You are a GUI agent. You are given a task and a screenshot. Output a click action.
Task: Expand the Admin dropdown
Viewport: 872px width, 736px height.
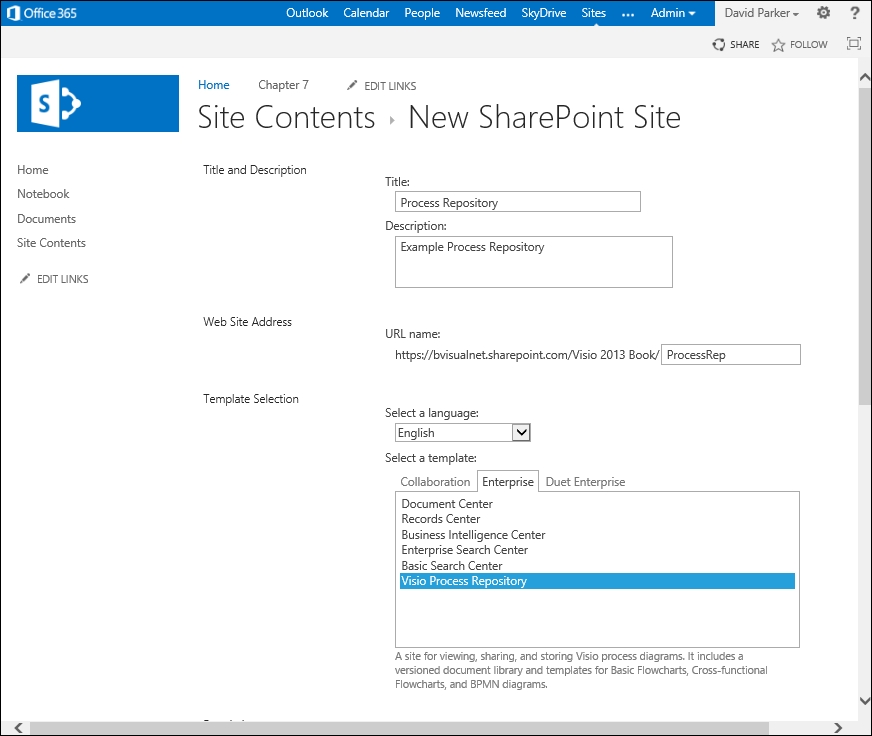click(673, 13)
